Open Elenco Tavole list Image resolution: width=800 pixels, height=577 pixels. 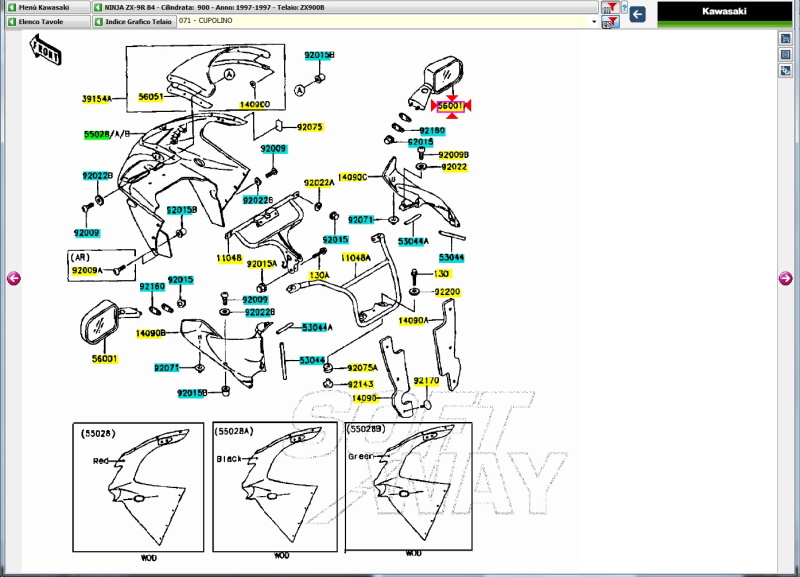(x=45, y=21)
